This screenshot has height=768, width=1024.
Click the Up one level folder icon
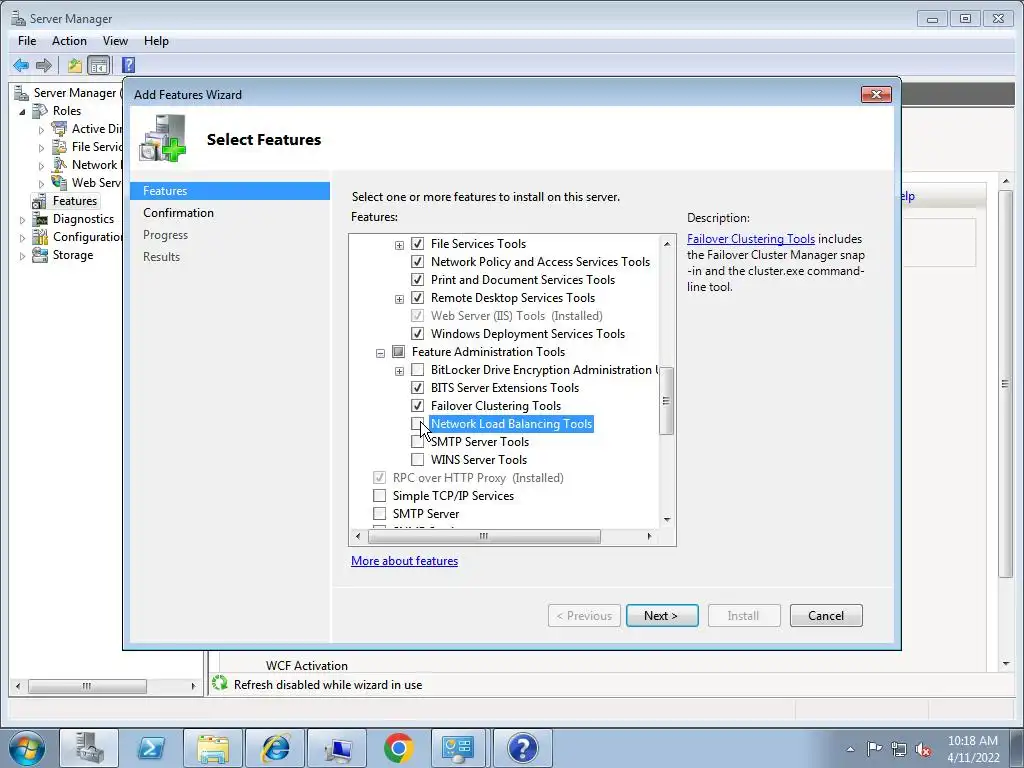(x=74, y=65)
